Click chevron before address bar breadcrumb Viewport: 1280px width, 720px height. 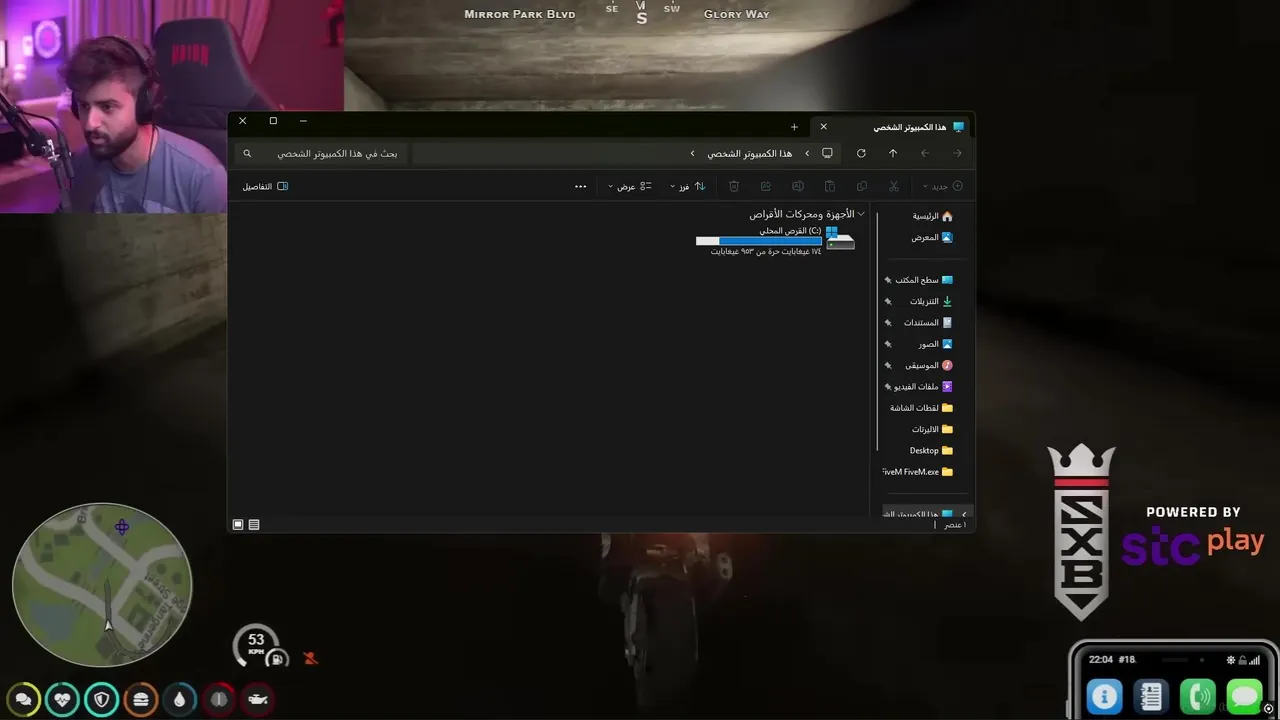pyautogui.click(x=807, y=153)
